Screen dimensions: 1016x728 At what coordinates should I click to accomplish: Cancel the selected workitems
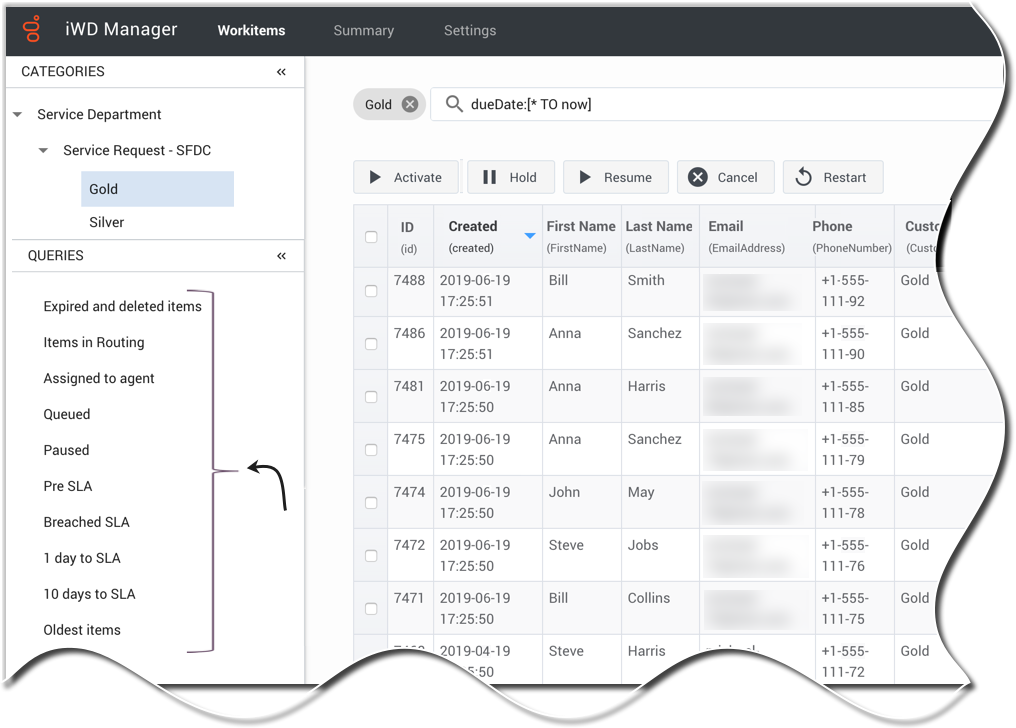click(724, 177)
